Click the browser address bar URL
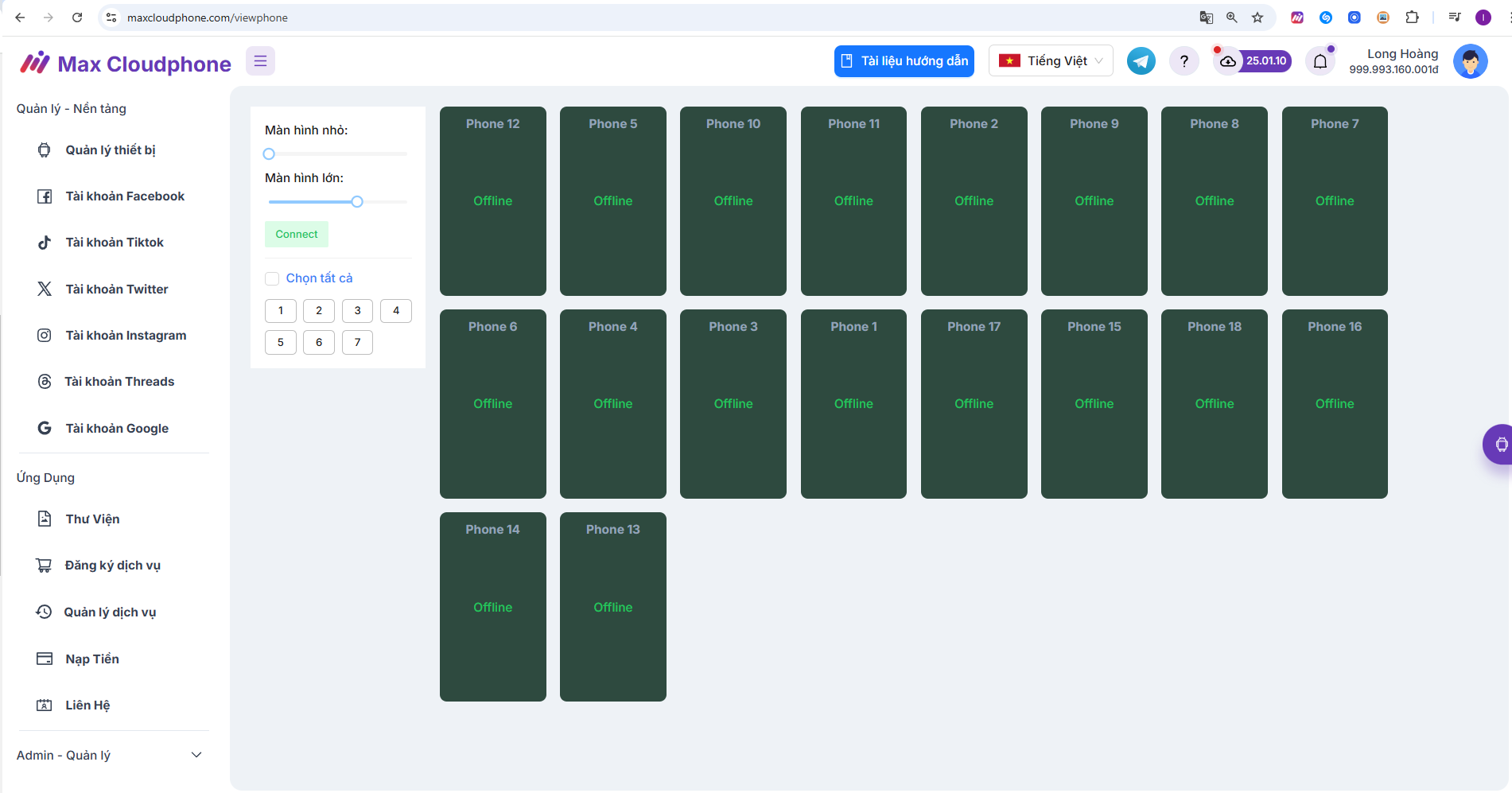 [x=208, y=17]
